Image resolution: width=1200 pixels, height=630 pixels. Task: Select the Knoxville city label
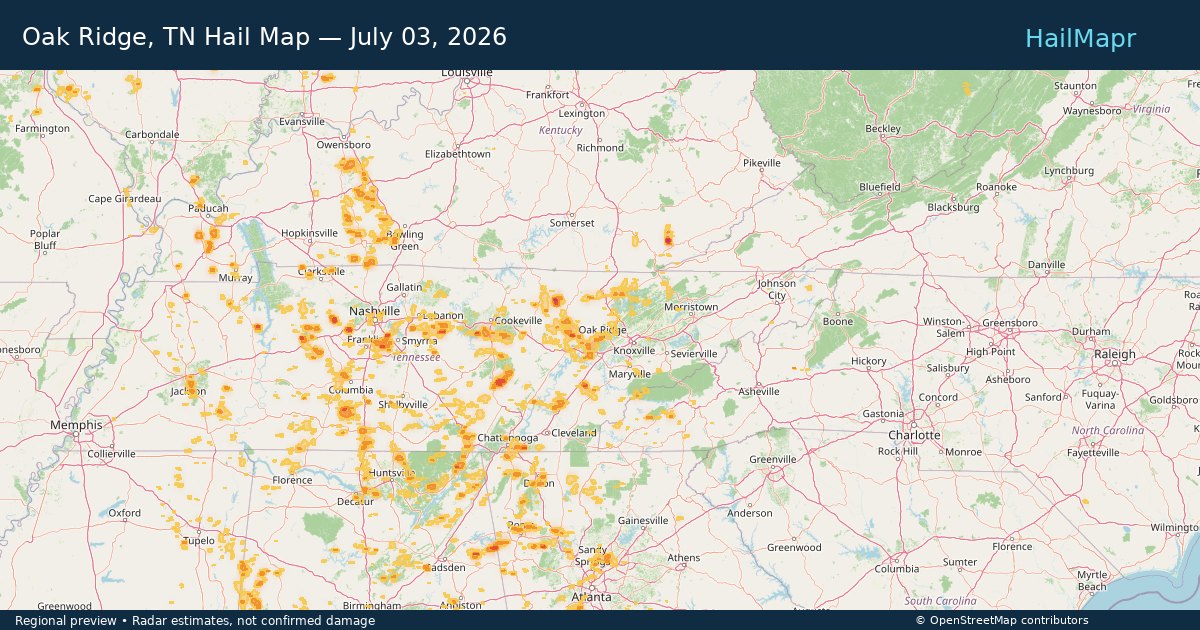pyautogui.click(x=634, y=351)
